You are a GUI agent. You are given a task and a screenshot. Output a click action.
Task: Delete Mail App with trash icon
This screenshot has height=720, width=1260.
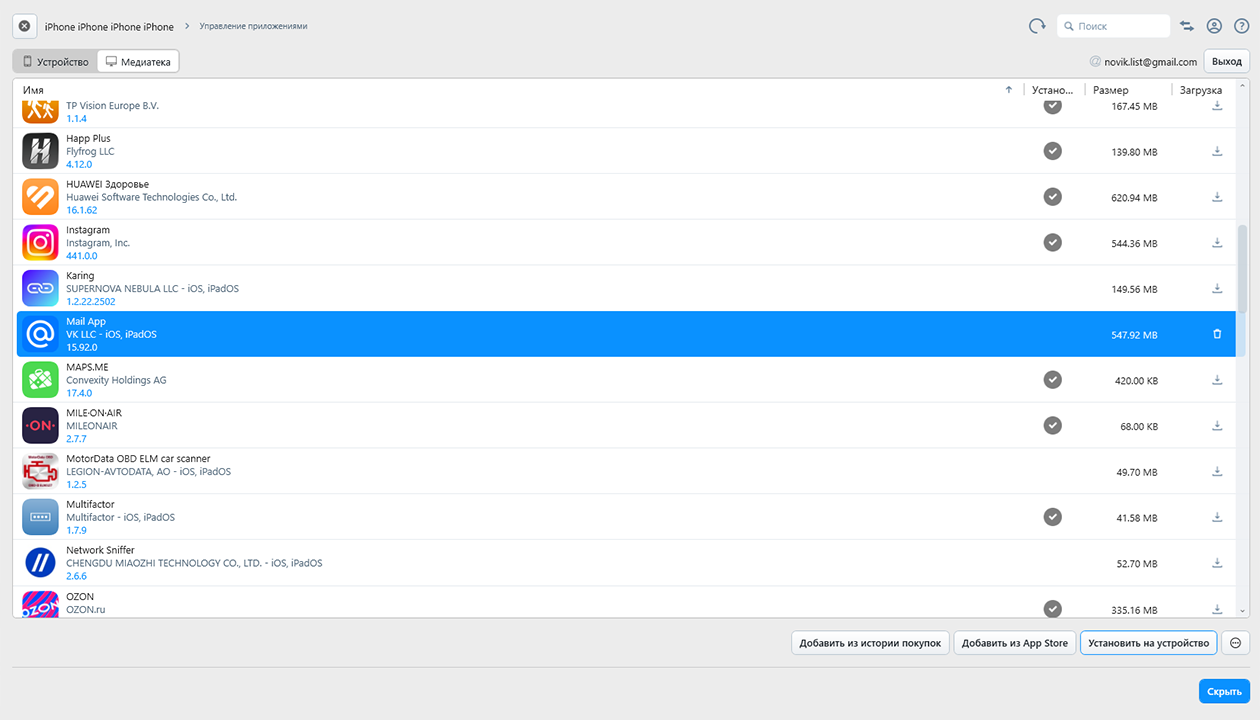(x=1217, y=334)
